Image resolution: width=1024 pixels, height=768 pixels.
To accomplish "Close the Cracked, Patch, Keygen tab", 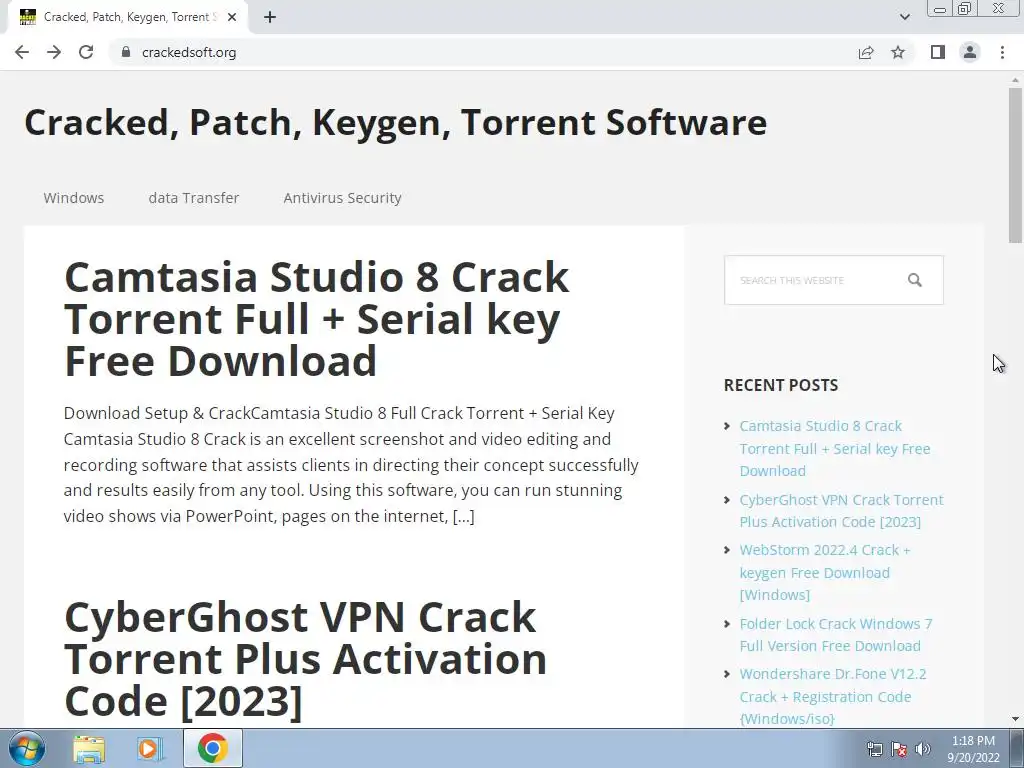I will (x=232, y=17).
